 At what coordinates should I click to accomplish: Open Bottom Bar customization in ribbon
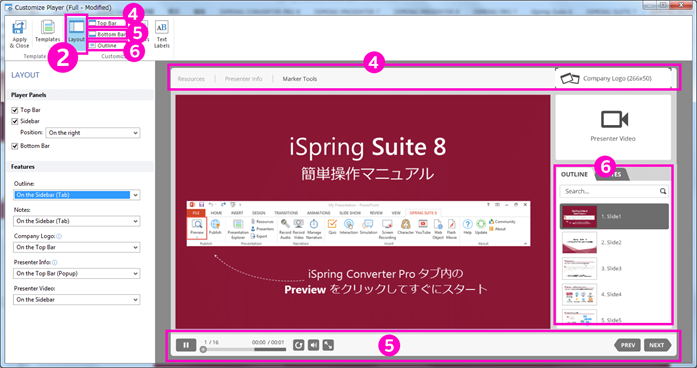point(108,34)
